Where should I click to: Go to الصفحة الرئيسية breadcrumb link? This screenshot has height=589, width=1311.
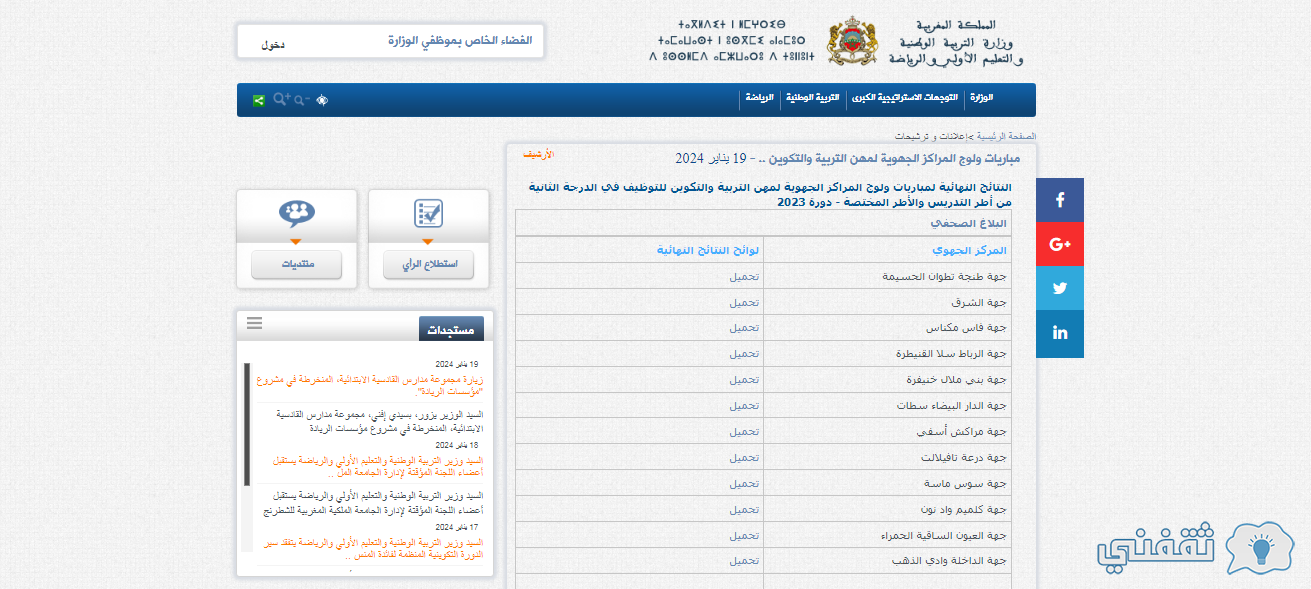click(x=1004, y=135)
